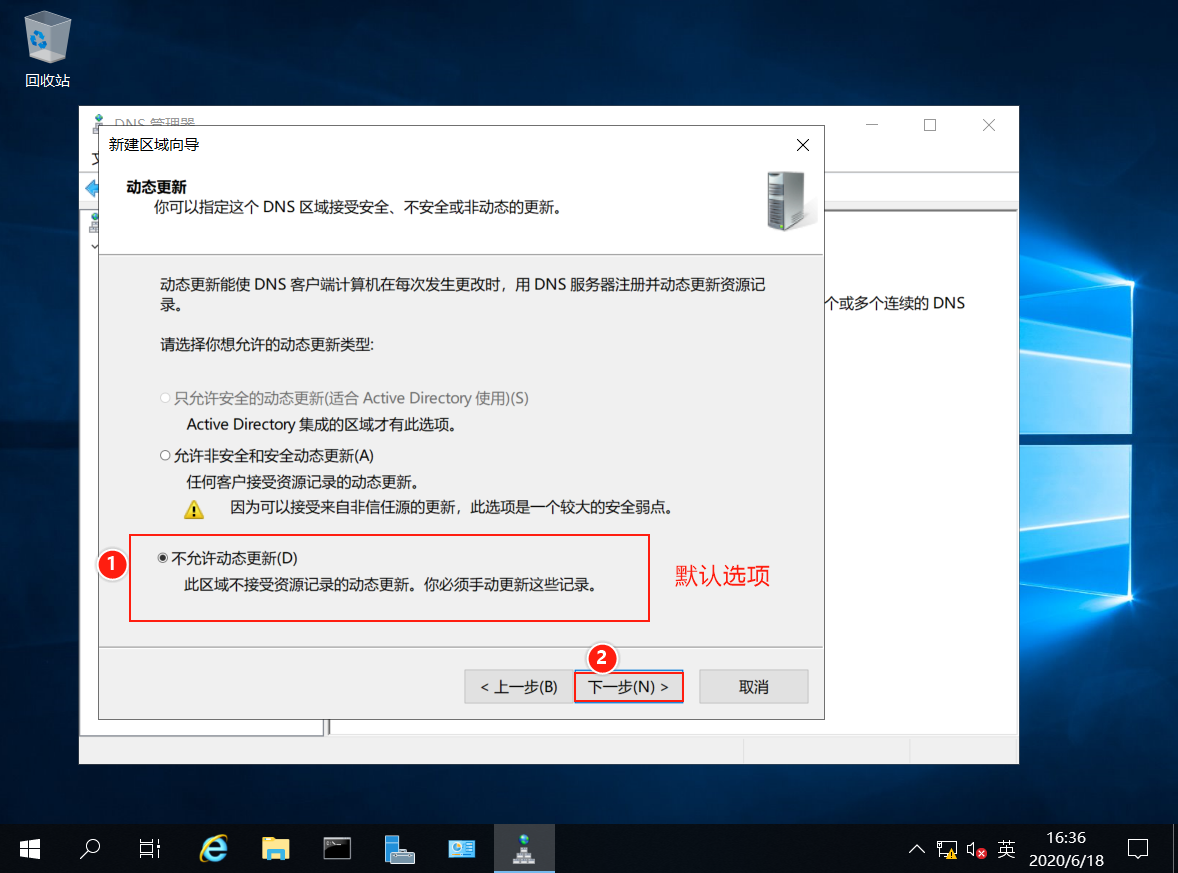Click the muted volume tray icon
Screen dimensions: 1178x873
click(x=976, y=850)
